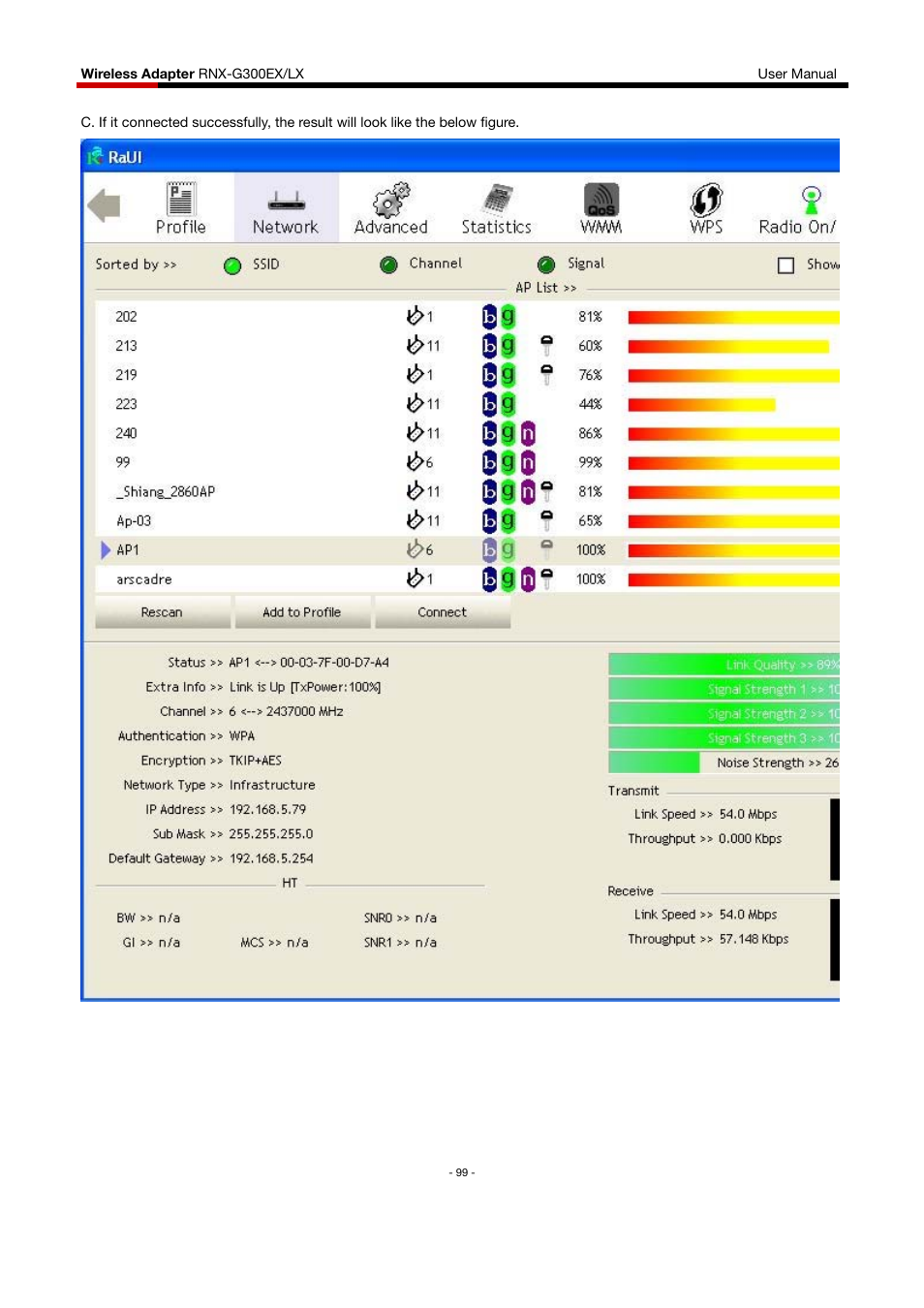Click the 44% signal bar of 223

pos(701,404)
